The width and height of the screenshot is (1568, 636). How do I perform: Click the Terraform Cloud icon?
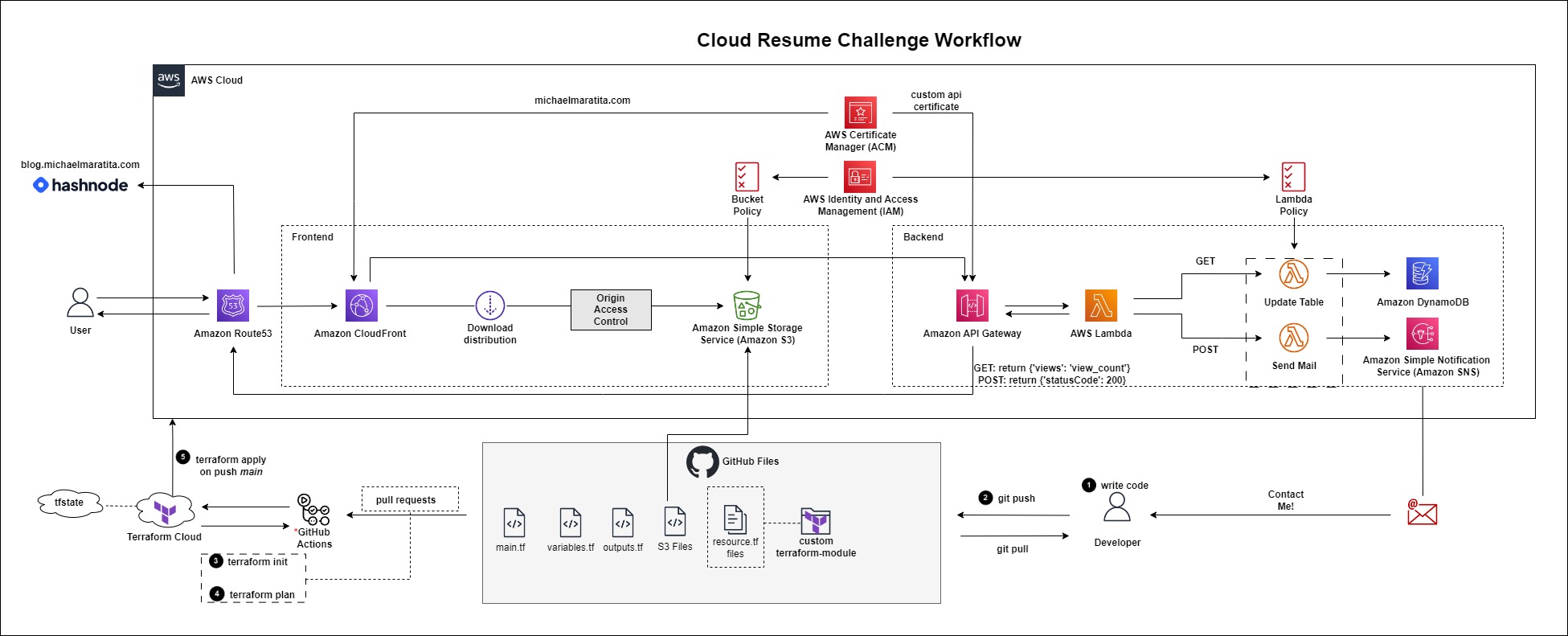(x=165, y=509)
